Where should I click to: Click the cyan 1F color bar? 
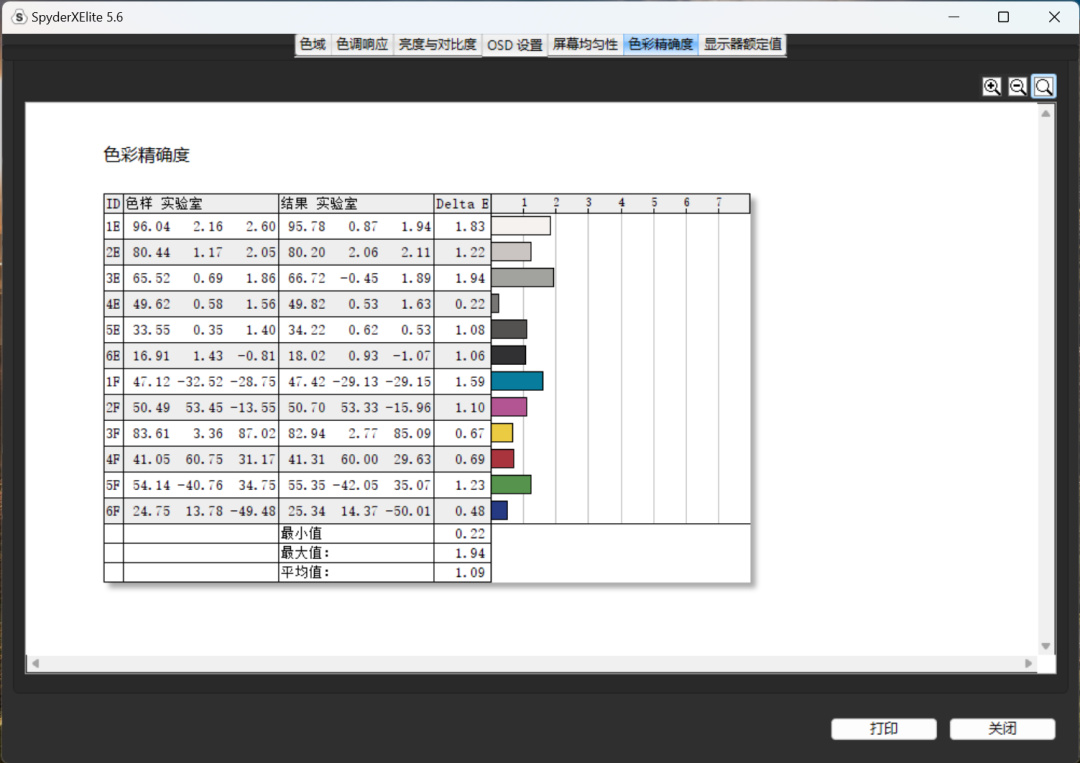tap(517, 381)
